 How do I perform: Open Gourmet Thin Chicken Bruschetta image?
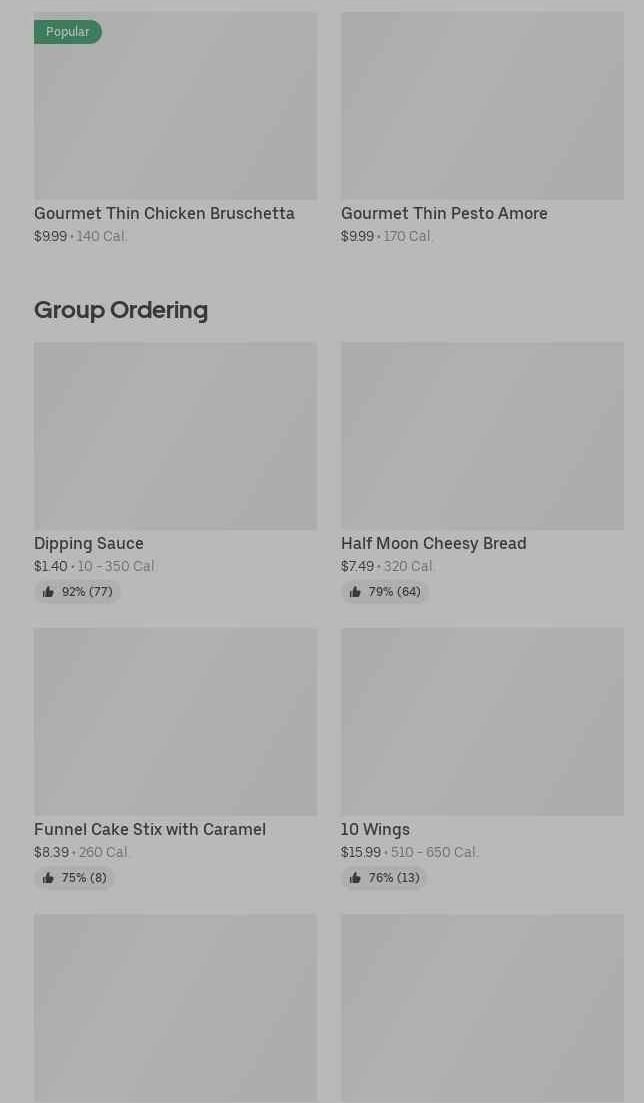coord(175,105)
